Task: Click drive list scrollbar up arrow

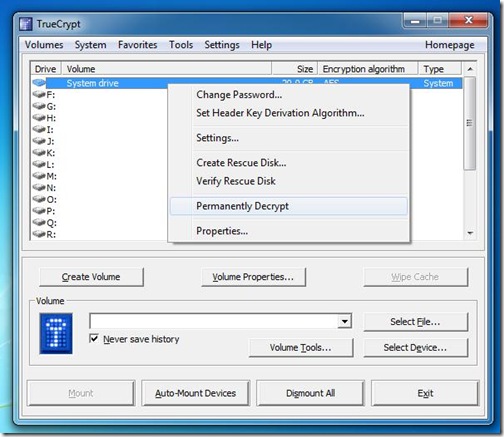Action: [x=470, y=69]
